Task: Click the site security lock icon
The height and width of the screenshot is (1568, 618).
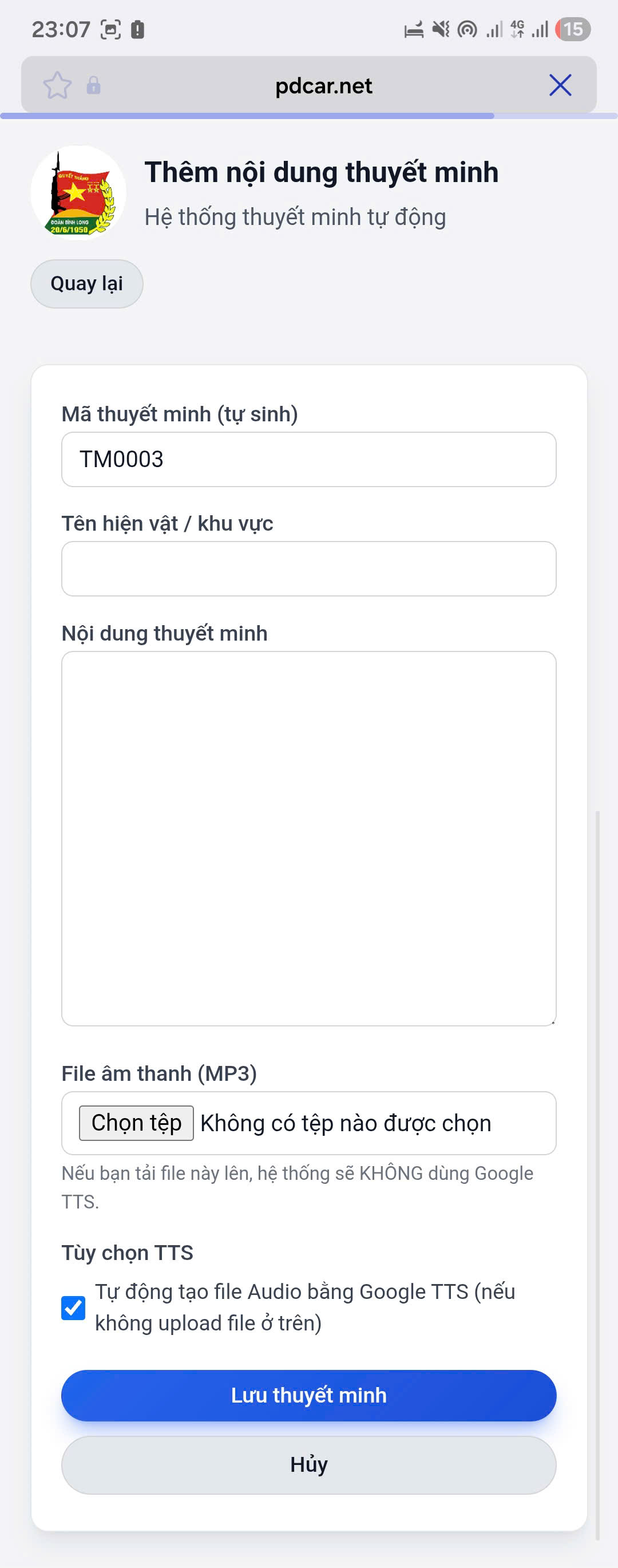Action: pyautogui.click(x=93, y=85)
